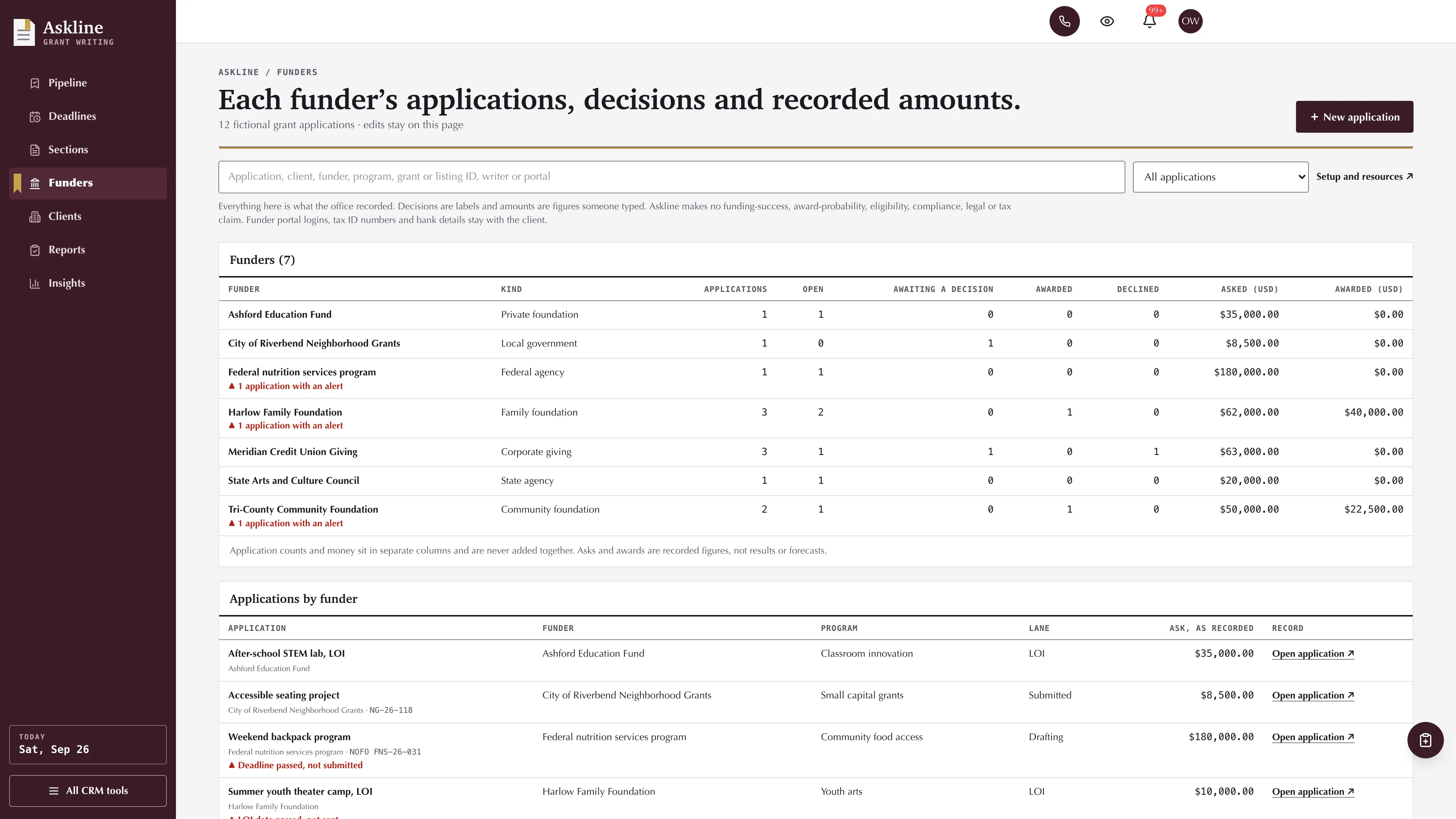Click the Funders breadcrumb text
This screenshot has height=819, width=1456.
(297, 72)
